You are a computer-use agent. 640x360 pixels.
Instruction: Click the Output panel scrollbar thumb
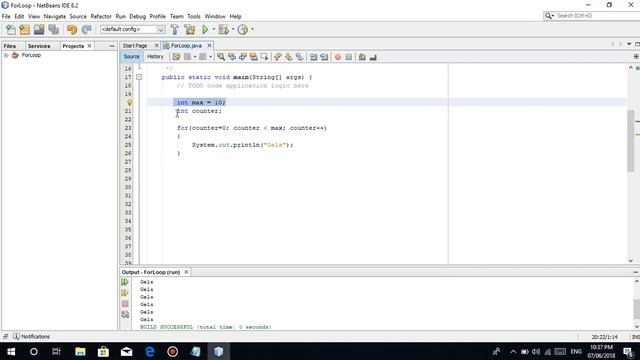pos(636,309)
